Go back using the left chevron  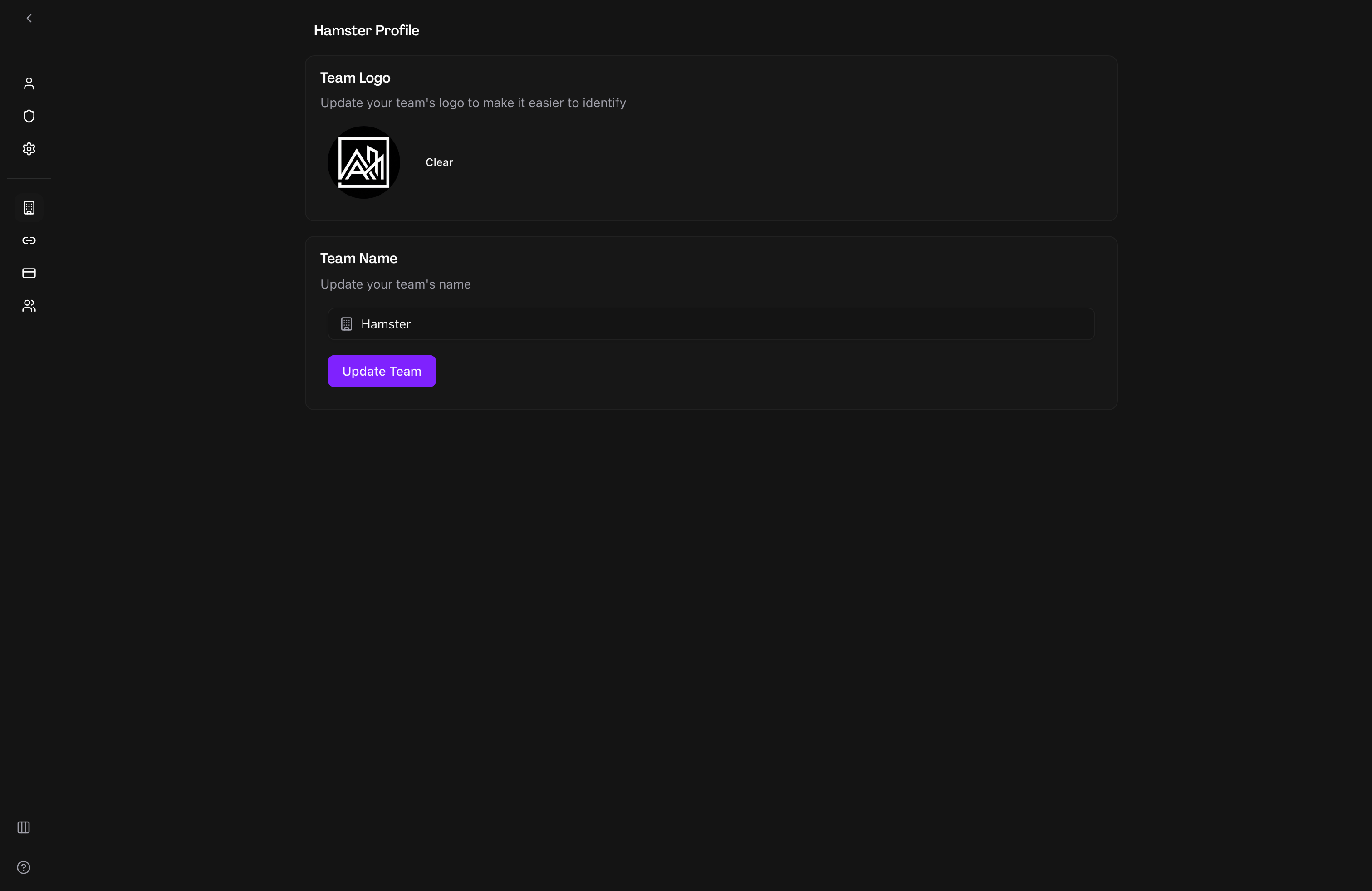tap(29, 19)
